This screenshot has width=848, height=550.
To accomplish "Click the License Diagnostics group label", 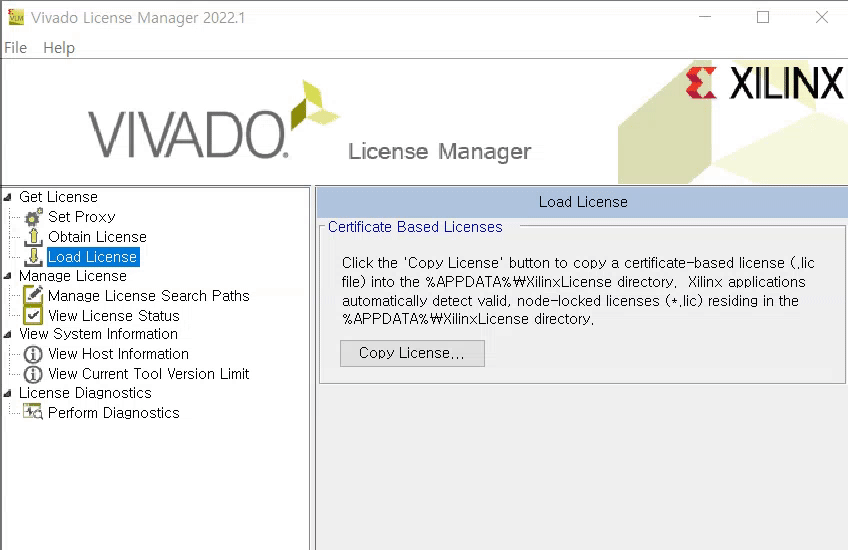I will (x=85, y=393).
